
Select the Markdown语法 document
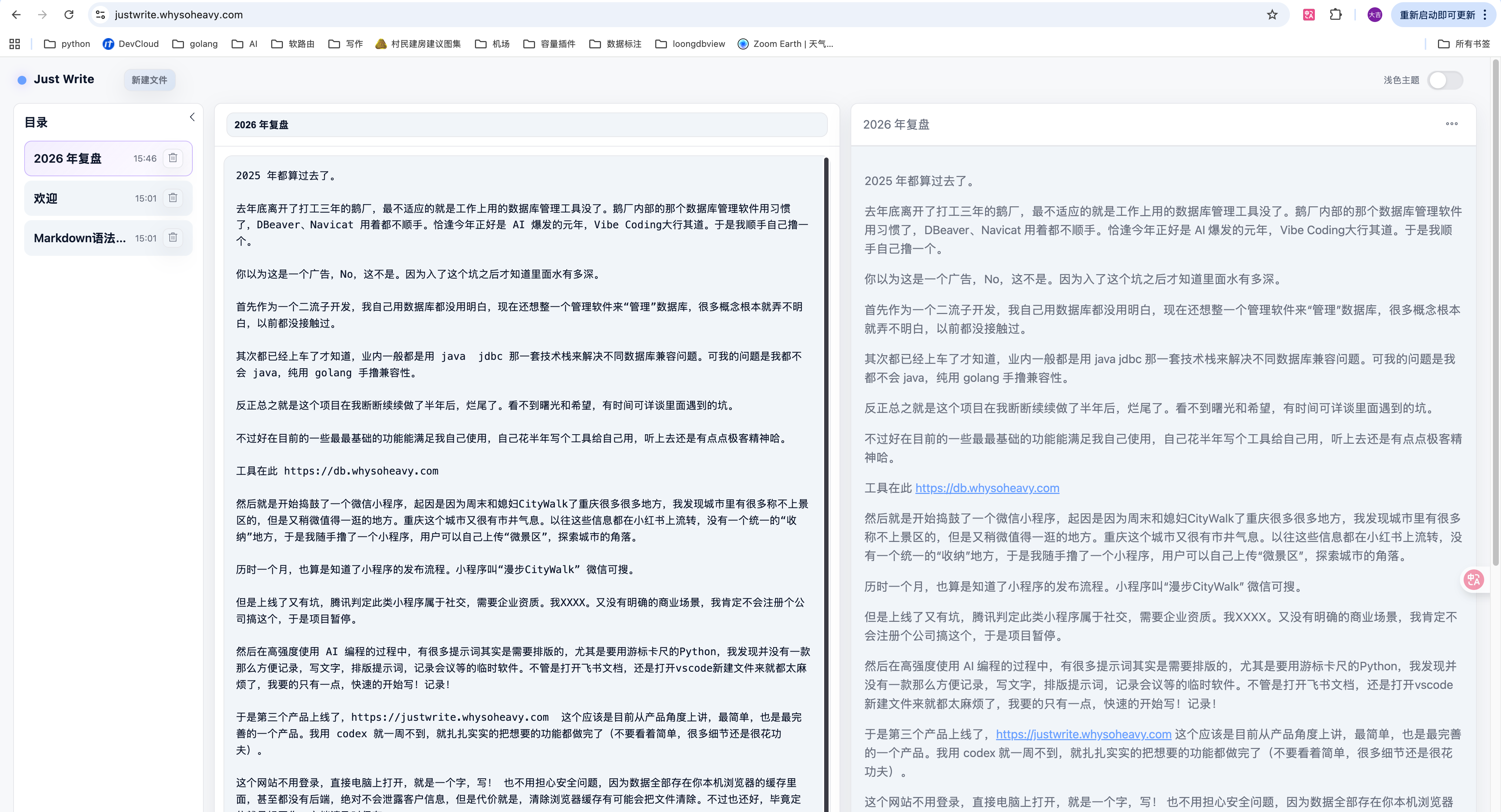click(x=80, y=238)
